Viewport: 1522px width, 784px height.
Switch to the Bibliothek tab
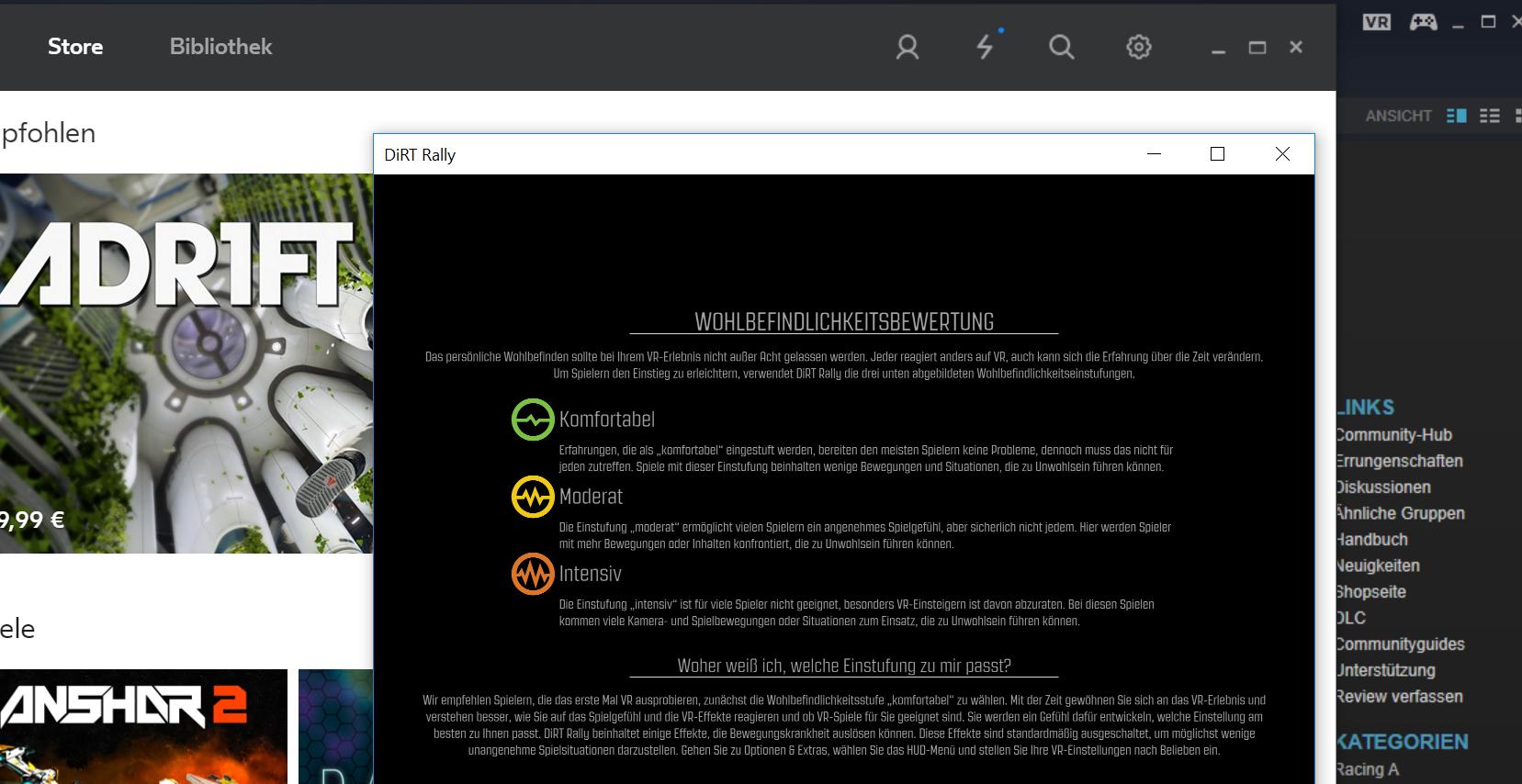[221, 47]
